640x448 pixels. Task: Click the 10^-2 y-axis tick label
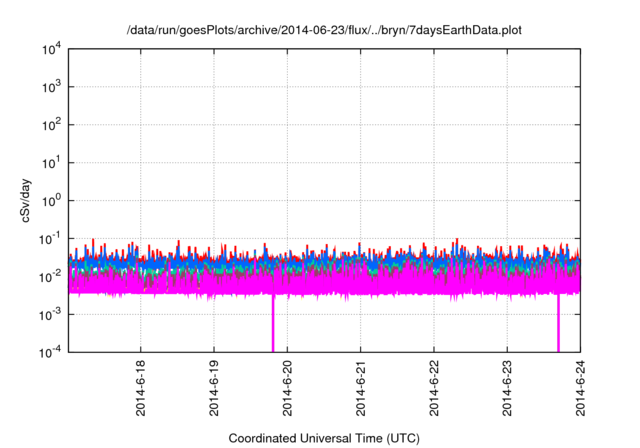[x=50, y=277]
